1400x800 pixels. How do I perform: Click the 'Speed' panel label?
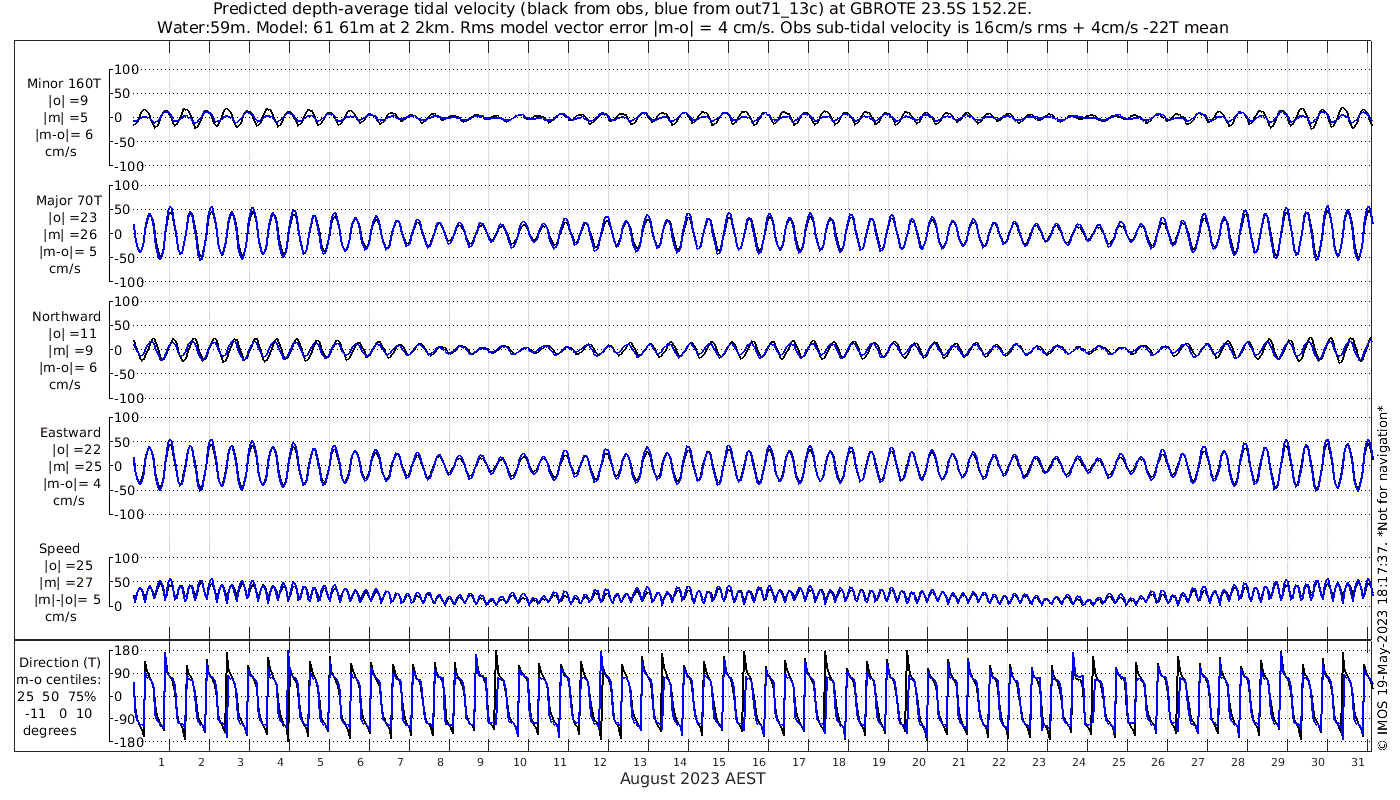60,549
